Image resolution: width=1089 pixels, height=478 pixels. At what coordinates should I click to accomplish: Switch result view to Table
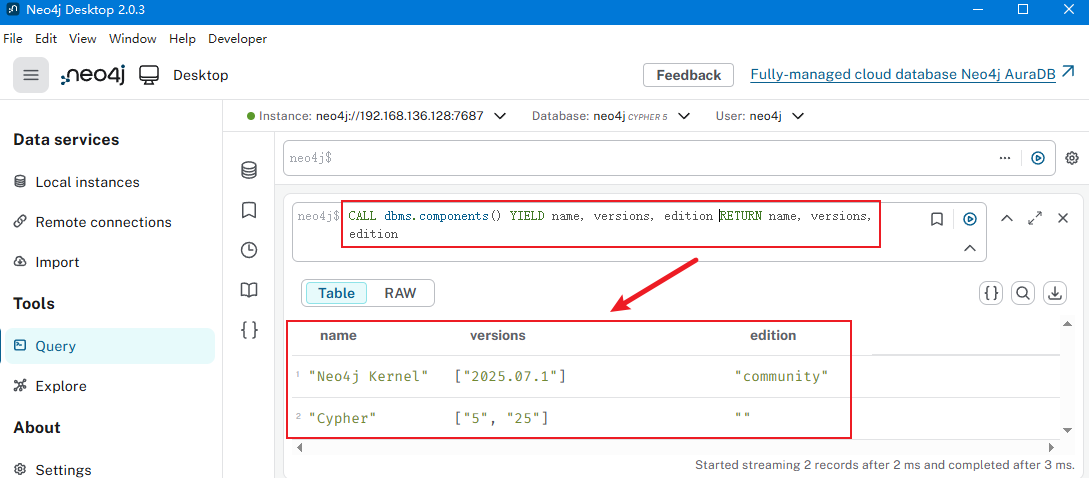pos(336,293)
